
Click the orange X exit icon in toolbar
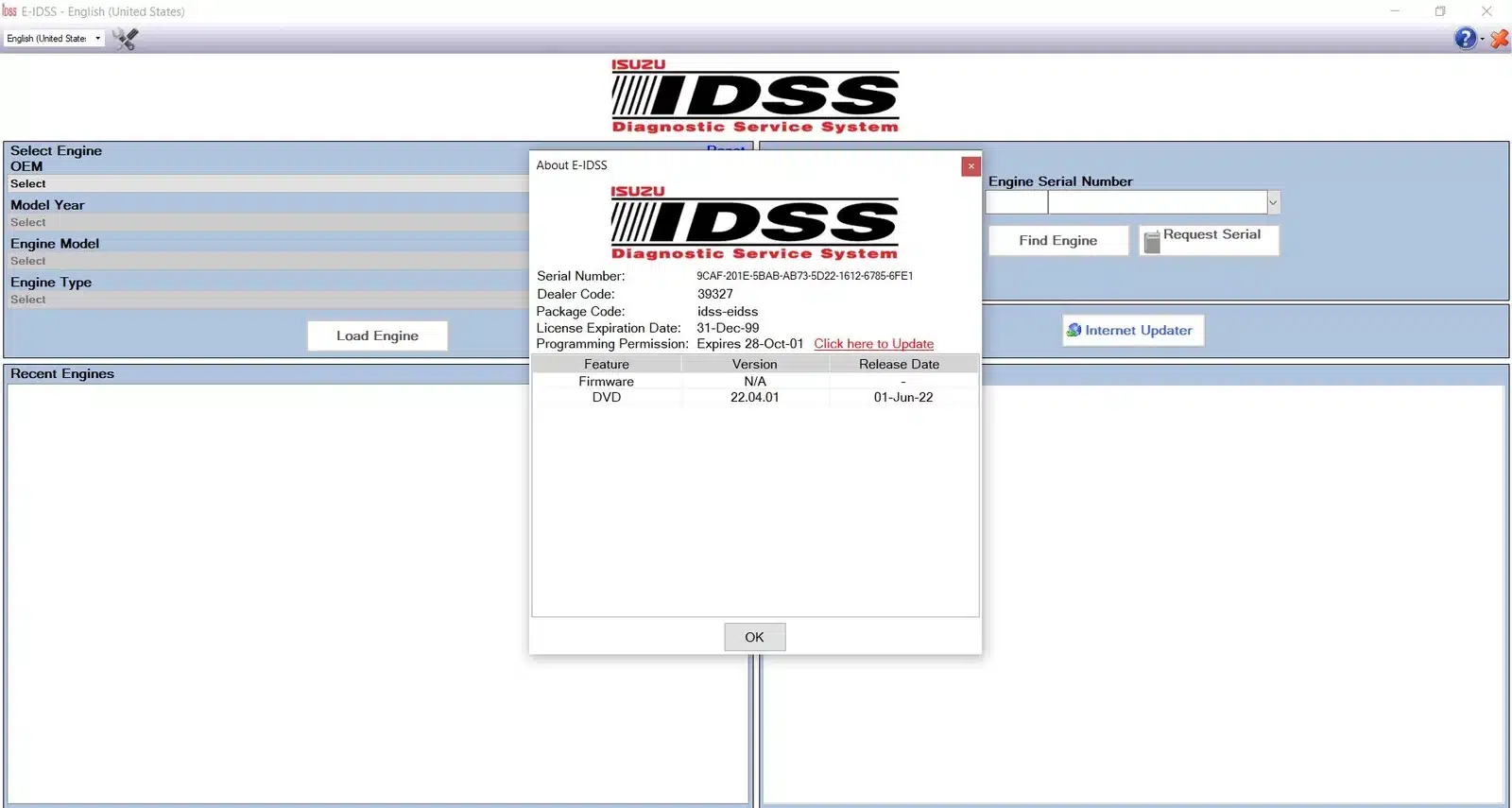pyautogui.click(x=1500, y=39)
